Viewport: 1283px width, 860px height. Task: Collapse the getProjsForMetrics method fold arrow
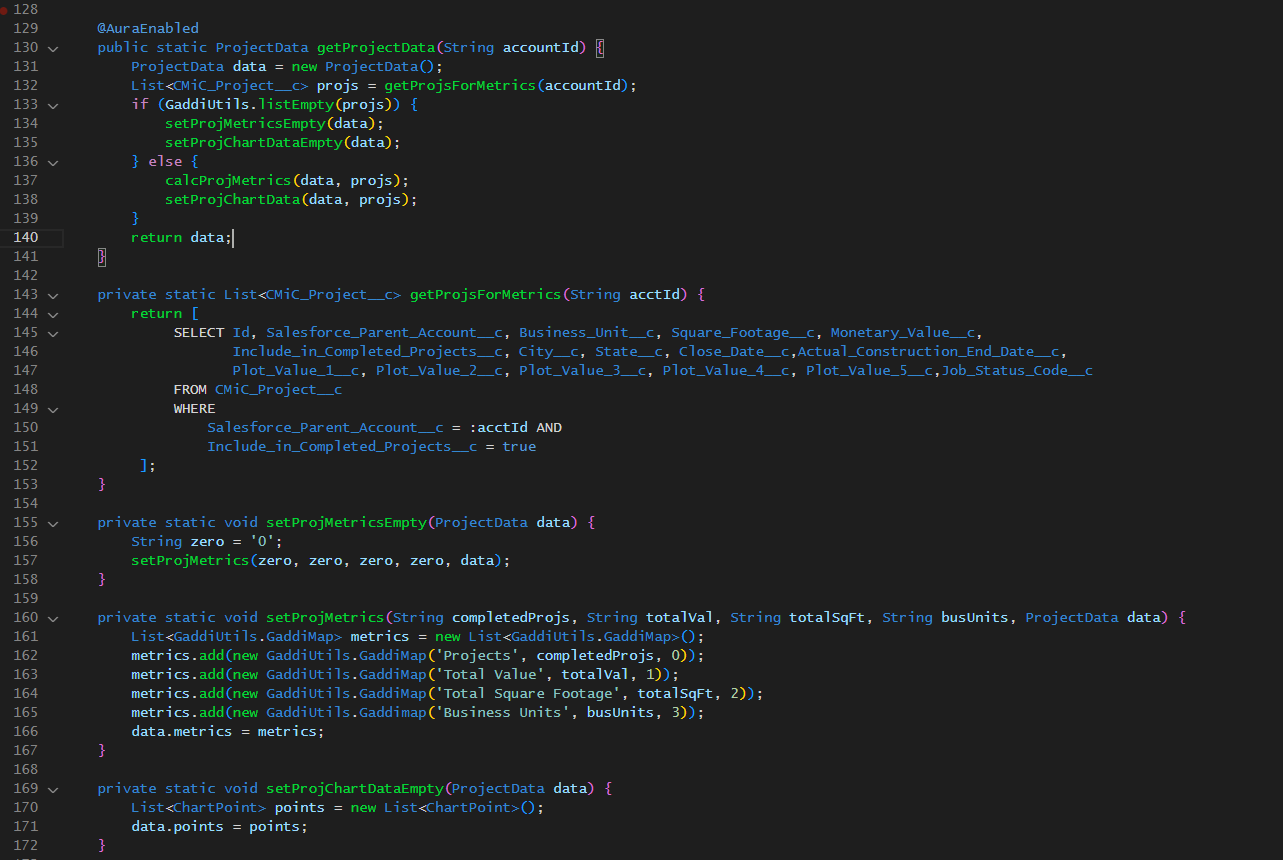point(52,294)
